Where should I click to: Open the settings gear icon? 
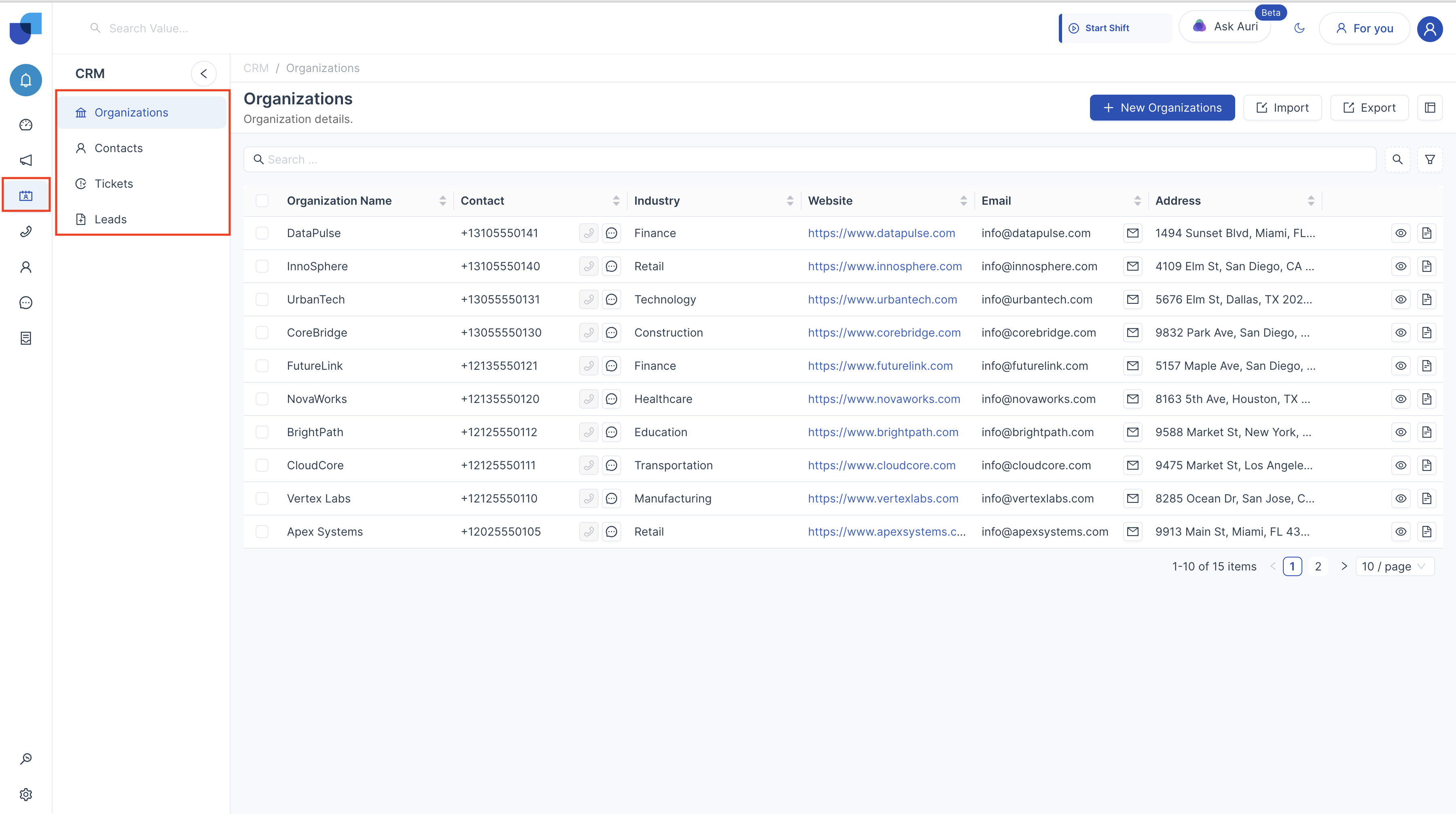(26, 794)
